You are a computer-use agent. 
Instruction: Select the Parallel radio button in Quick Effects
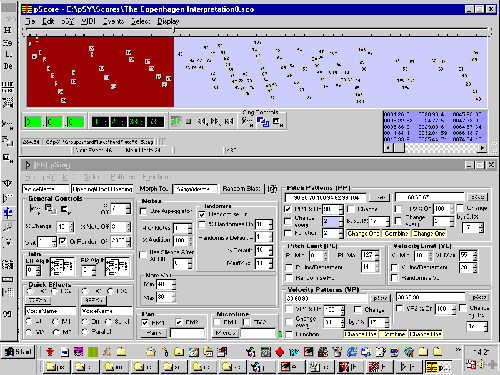pyautogui.click(x=85, y=332)
